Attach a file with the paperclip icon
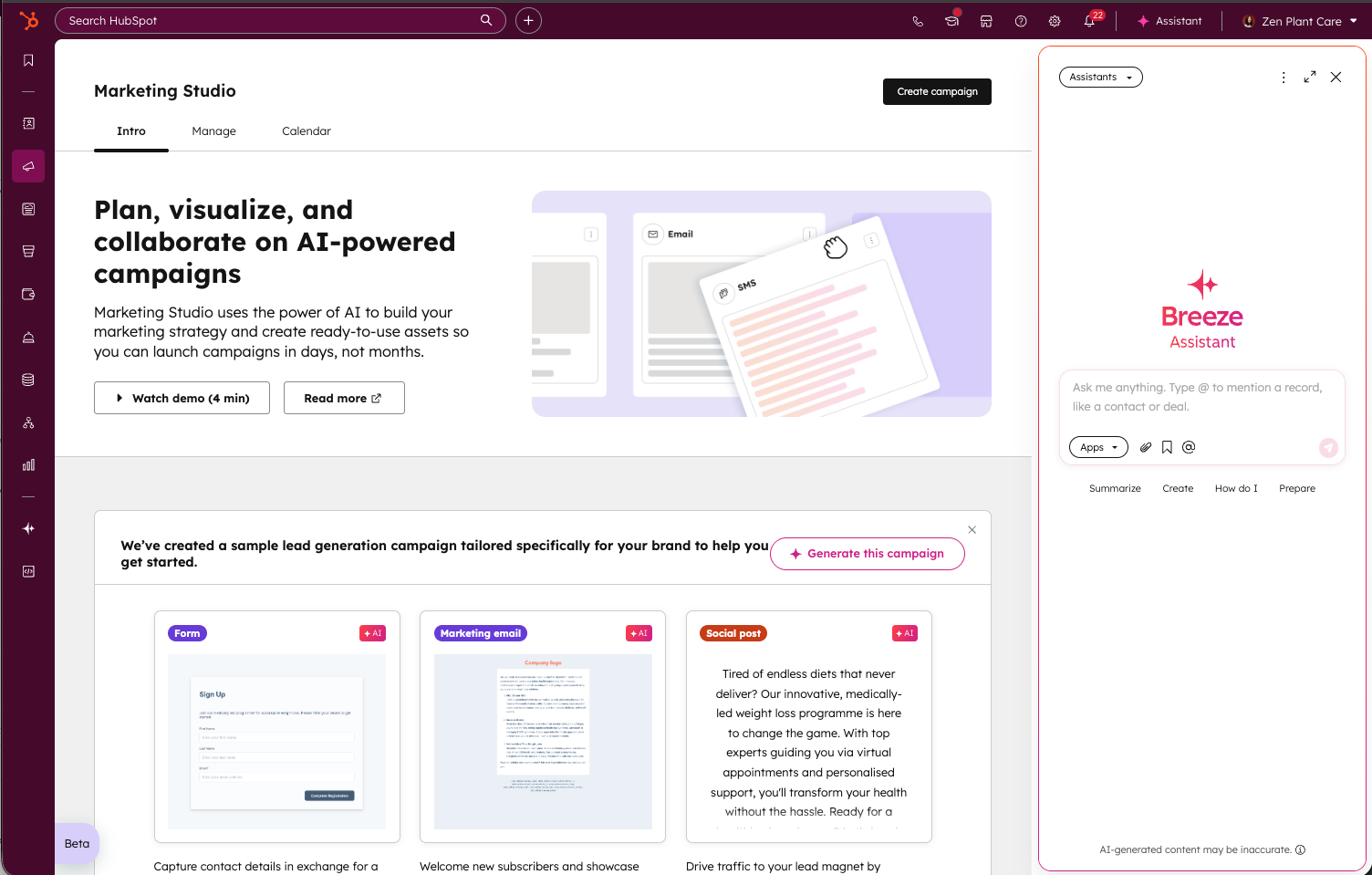This screenshot has height=875, width=1372. click(1146, 447)
